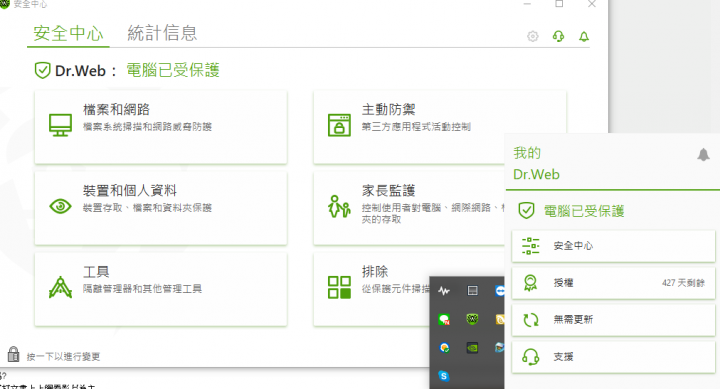Open the 裝置和個人資料 eye card
720x389 pixels.
161,208
